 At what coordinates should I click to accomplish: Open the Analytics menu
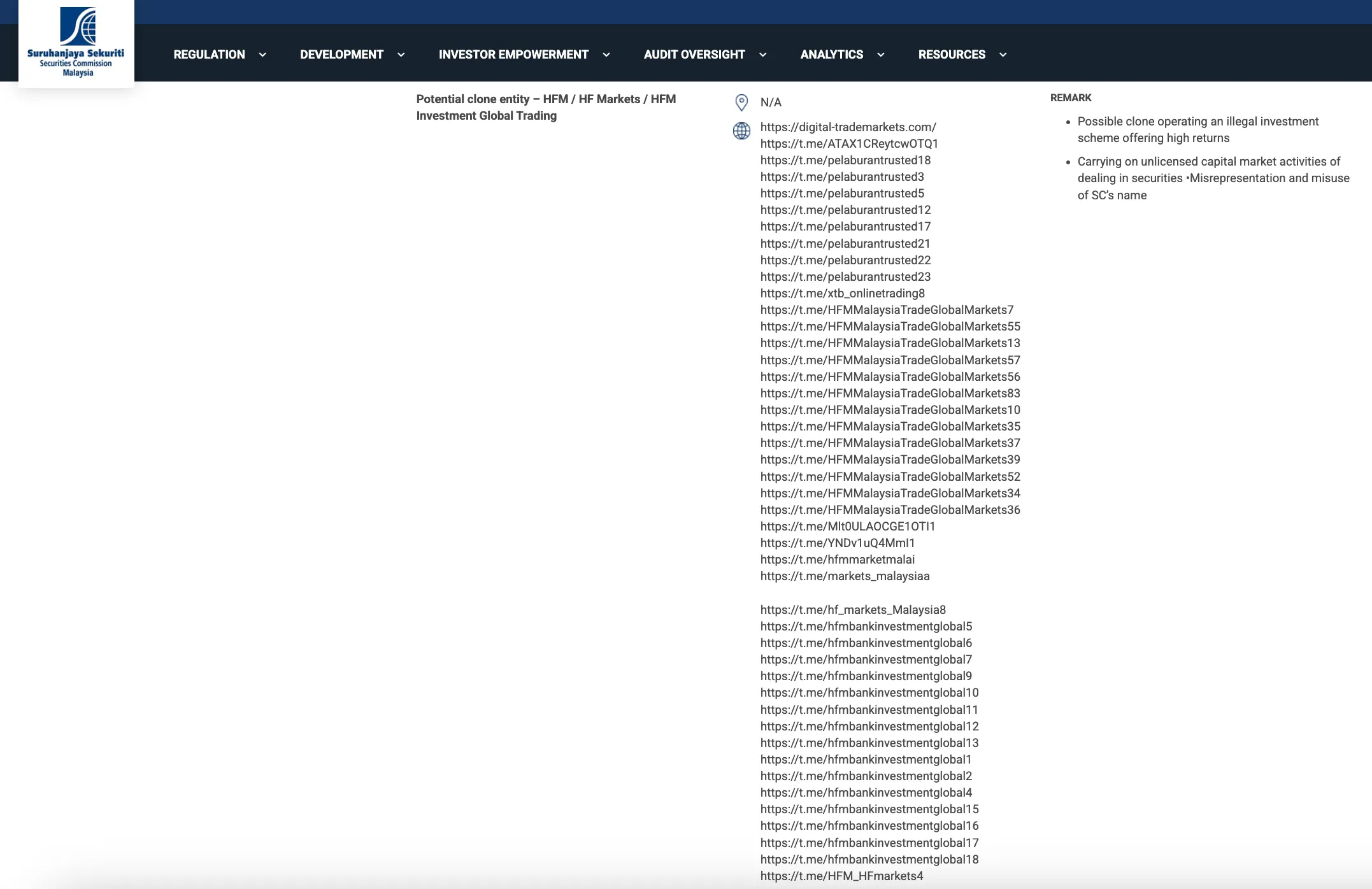coord(832,55)
